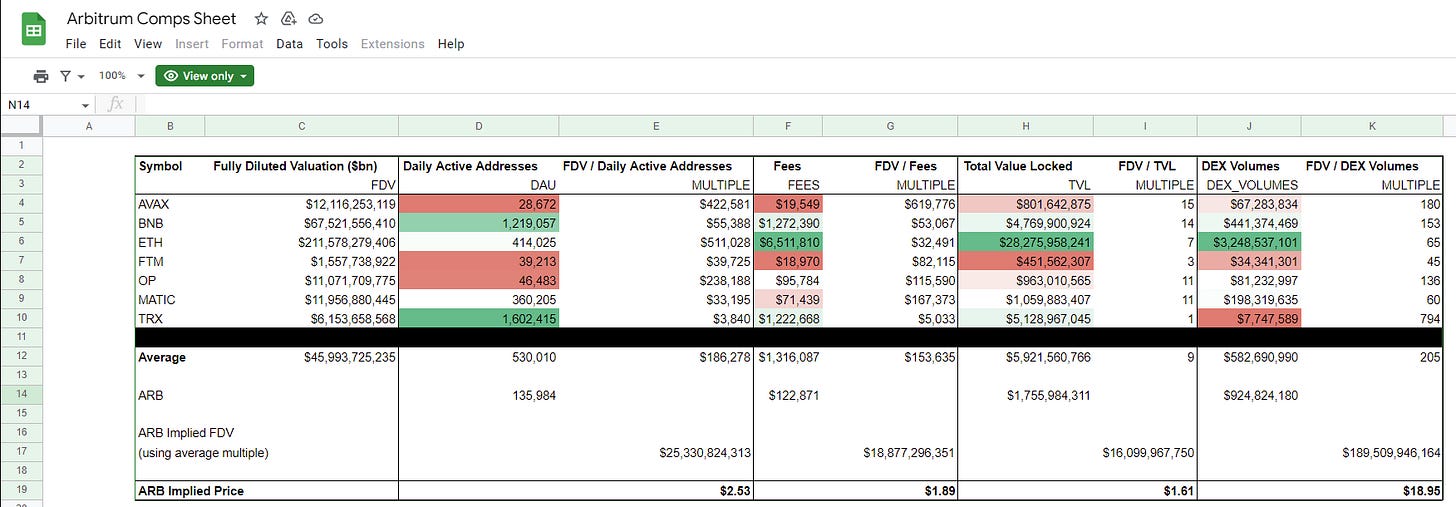Expand the filter views dropdown arrow
This screenshot has height=507, width=1456.
(x=80, y=76)
